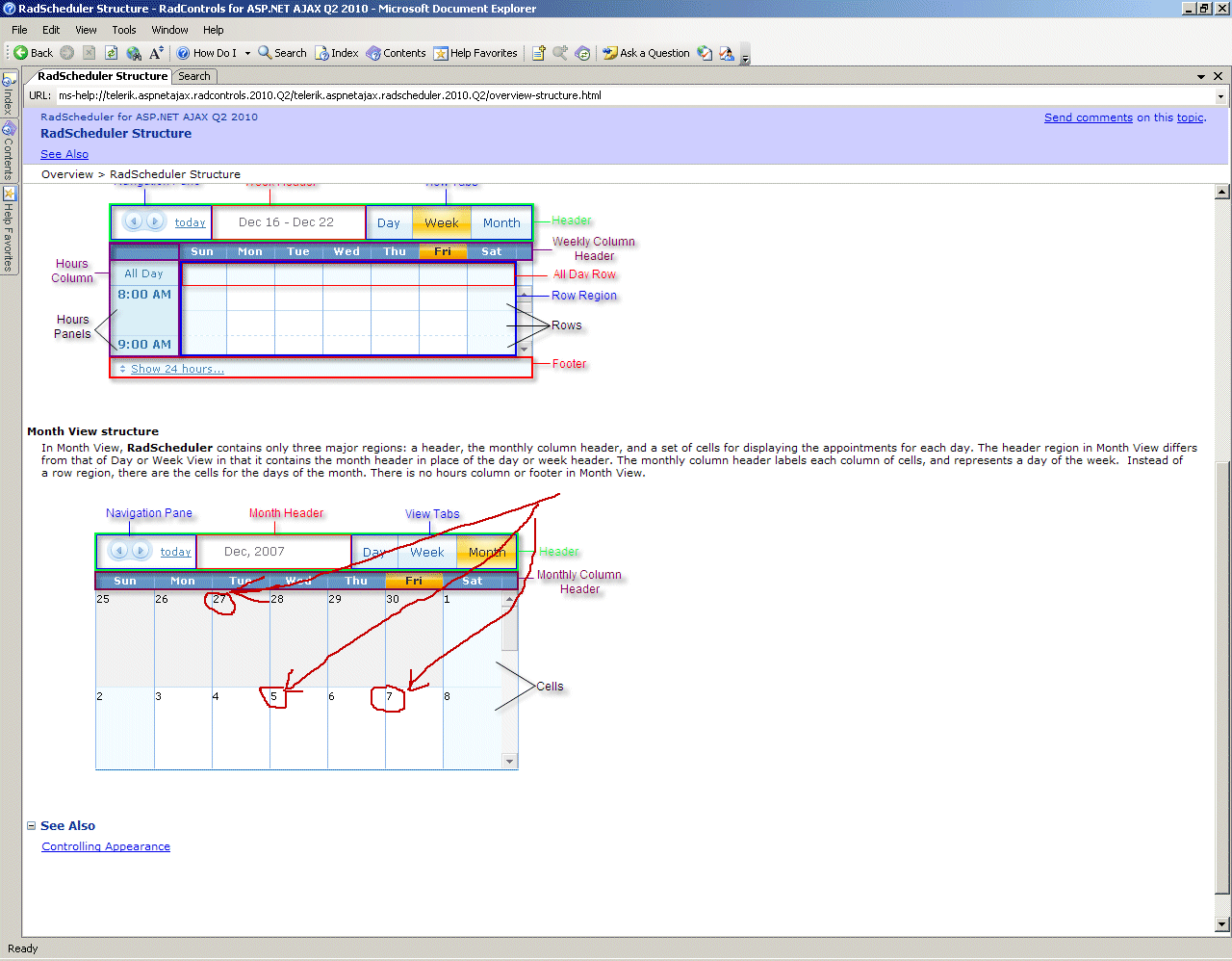Open the Index side panel tab
The width and height of the screenshot is (1232, 961).
[x=9, y=93]
